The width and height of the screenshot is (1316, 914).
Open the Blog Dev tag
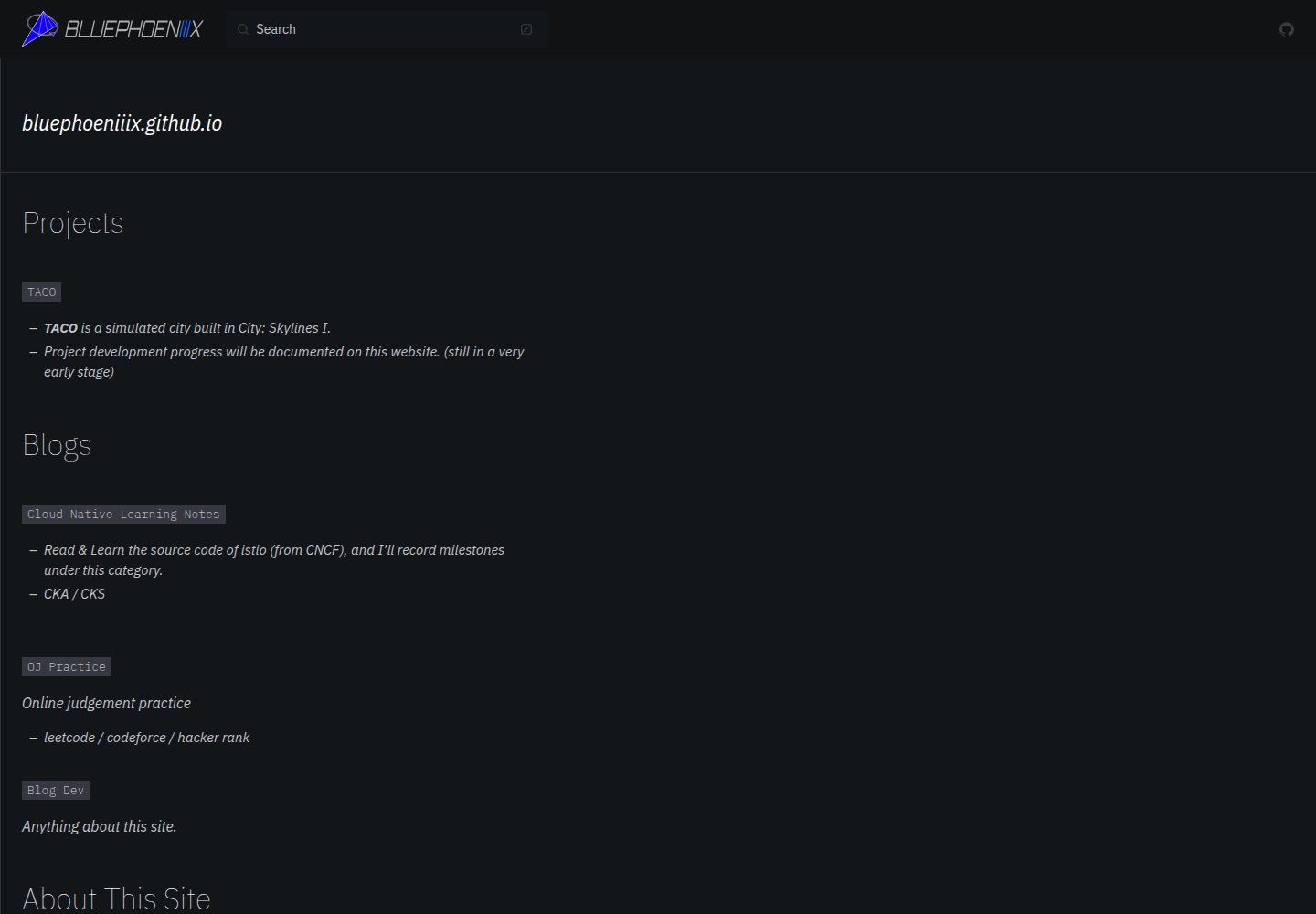pyautogui.click(x=56, y=791)
